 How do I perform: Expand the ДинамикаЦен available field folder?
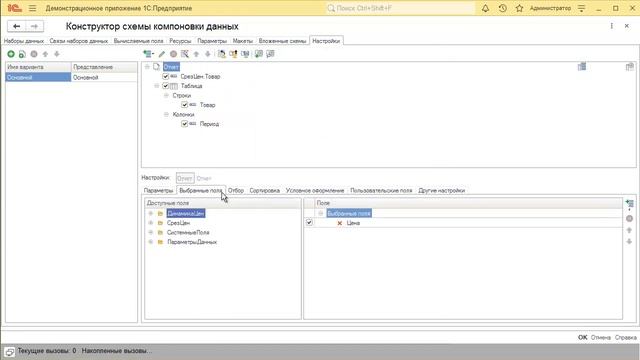tap(151, 213)
